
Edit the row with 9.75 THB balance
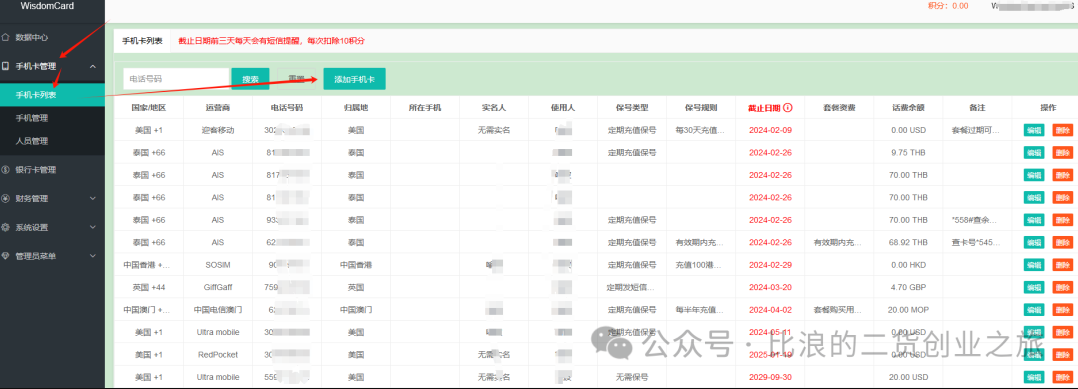pyautogui.click(x=1033, y=153)
